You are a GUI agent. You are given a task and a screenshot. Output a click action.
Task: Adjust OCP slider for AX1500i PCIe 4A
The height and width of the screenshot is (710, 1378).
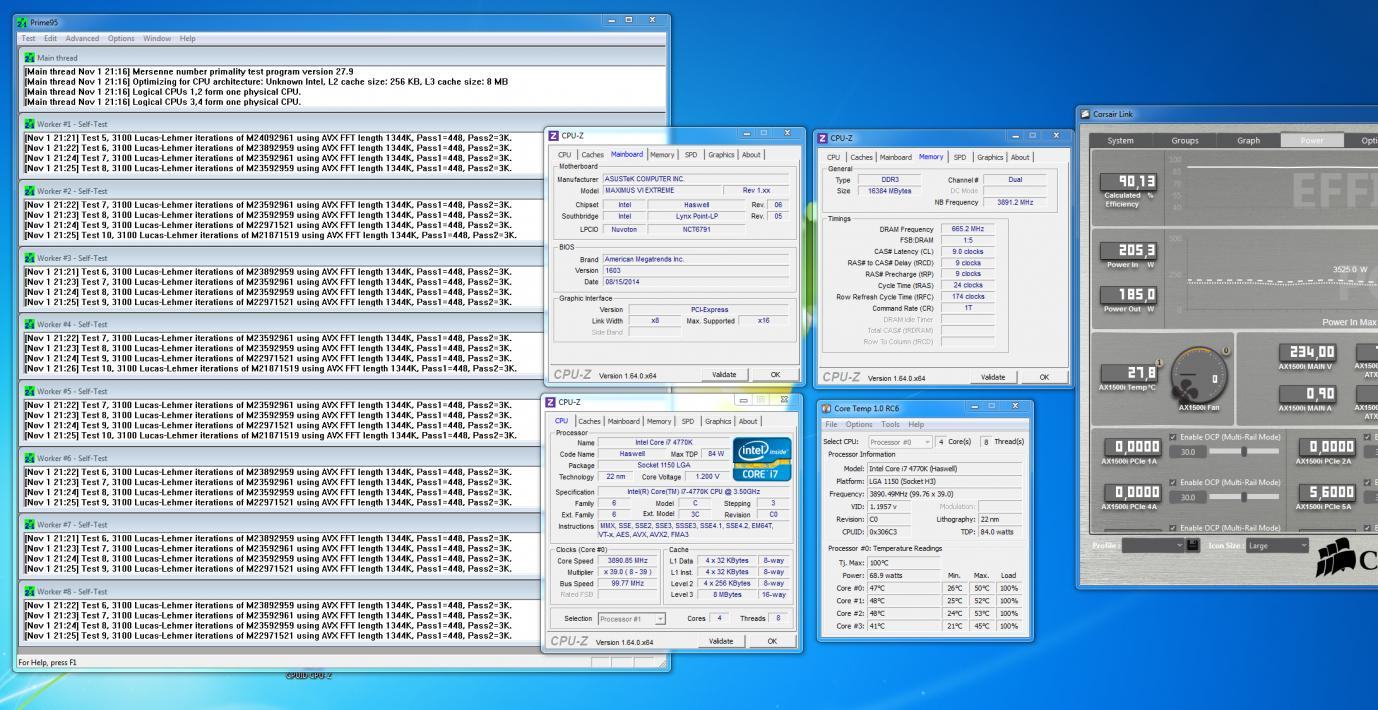[x=1243, y=496]
